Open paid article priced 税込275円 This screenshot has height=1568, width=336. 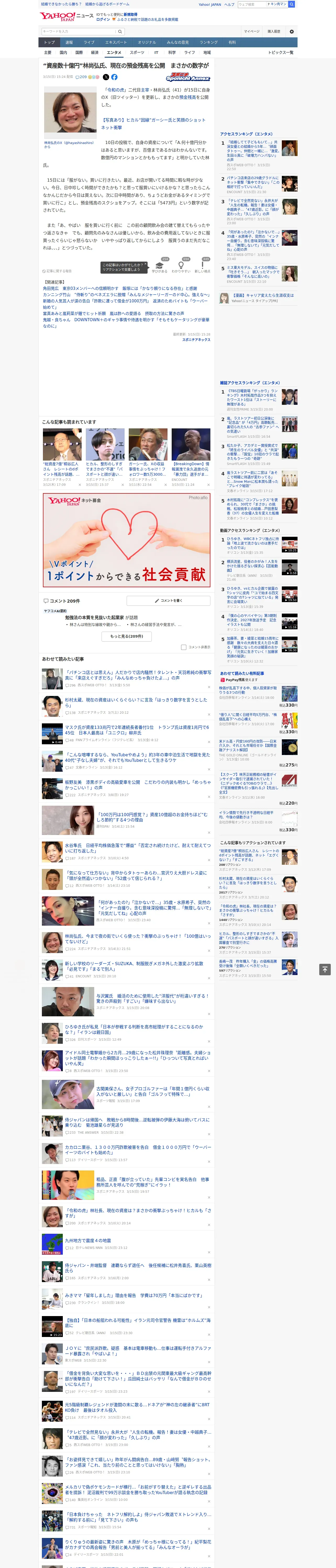click(x=259, y=754)
